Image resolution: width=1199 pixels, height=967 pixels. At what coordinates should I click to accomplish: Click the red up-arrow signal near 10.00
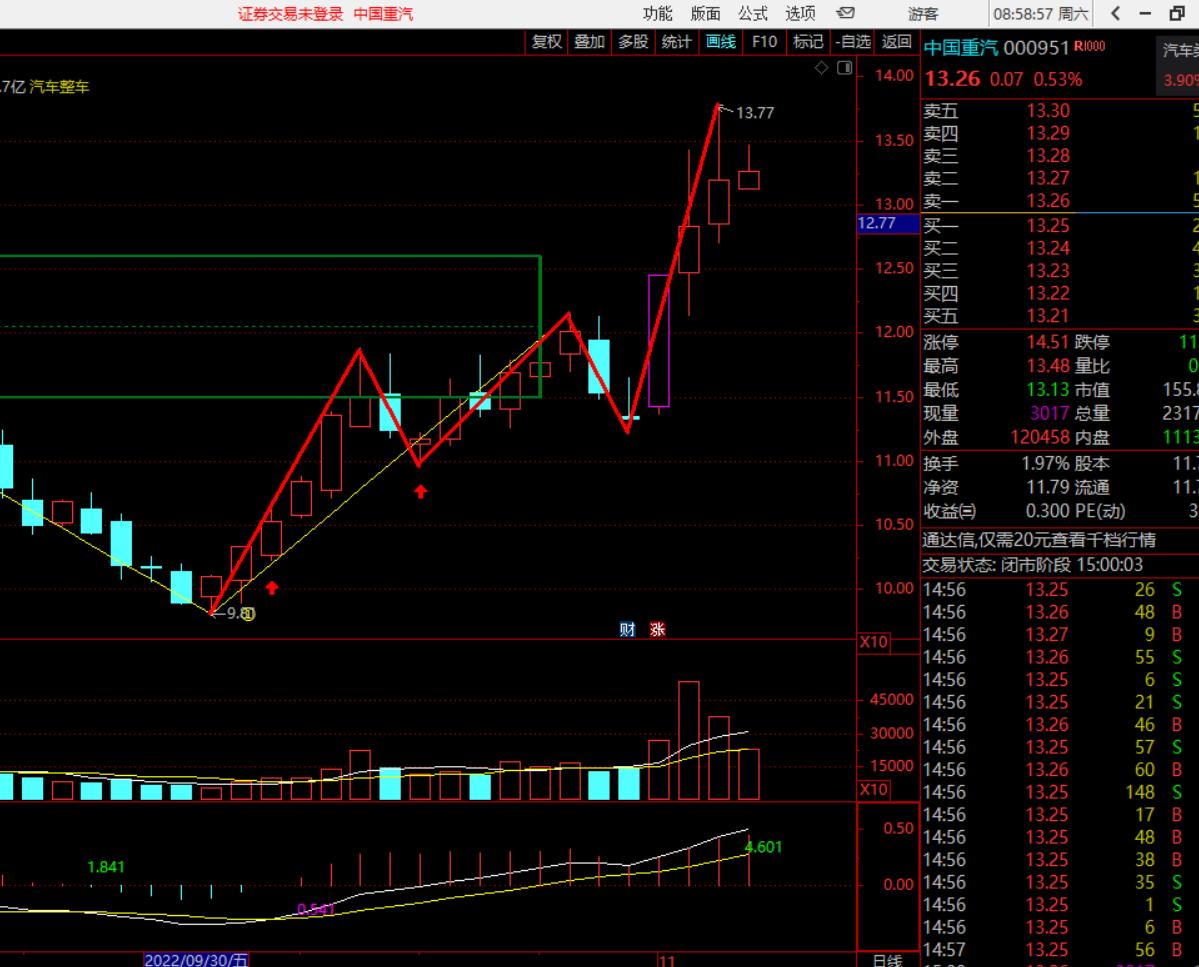coord(271,587)
